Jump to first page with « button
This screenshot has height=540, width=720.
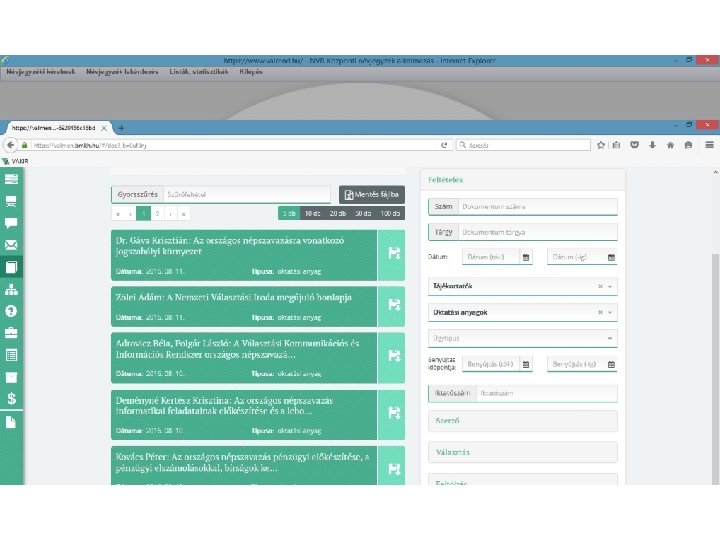tap(118, 214)
